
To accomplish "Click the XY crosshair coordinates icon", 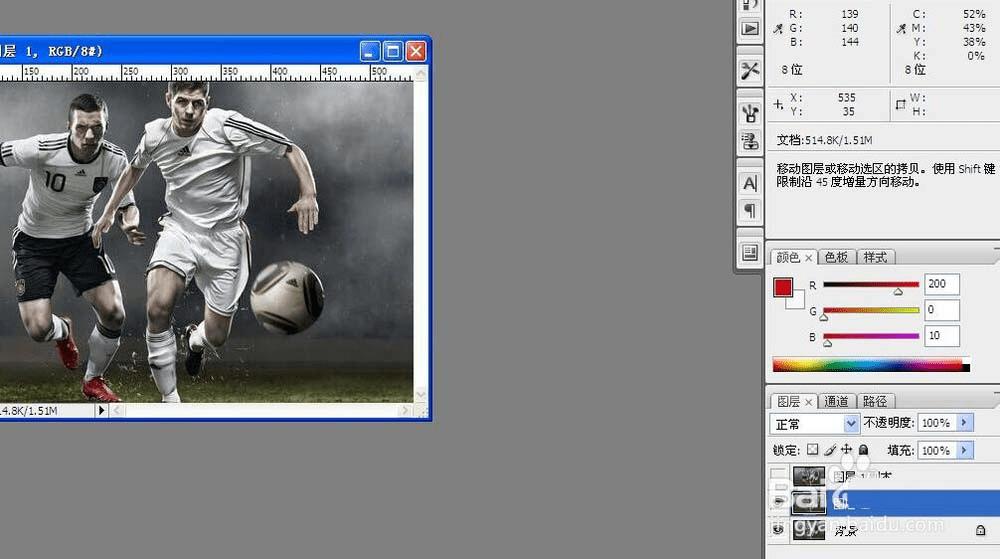I will 778,104.
